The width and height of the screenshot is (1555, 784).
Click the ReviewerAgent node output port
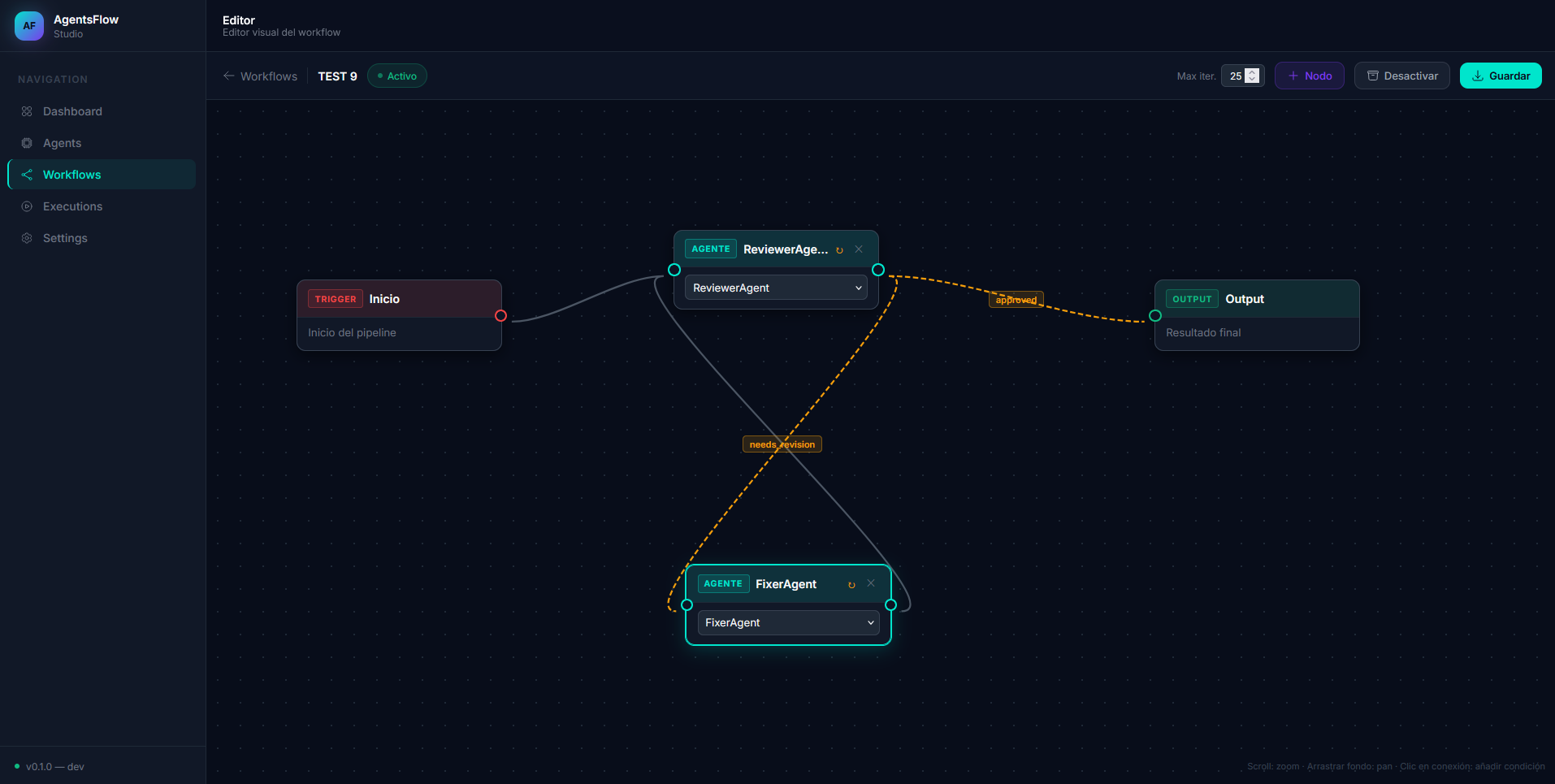coord(878,270)
